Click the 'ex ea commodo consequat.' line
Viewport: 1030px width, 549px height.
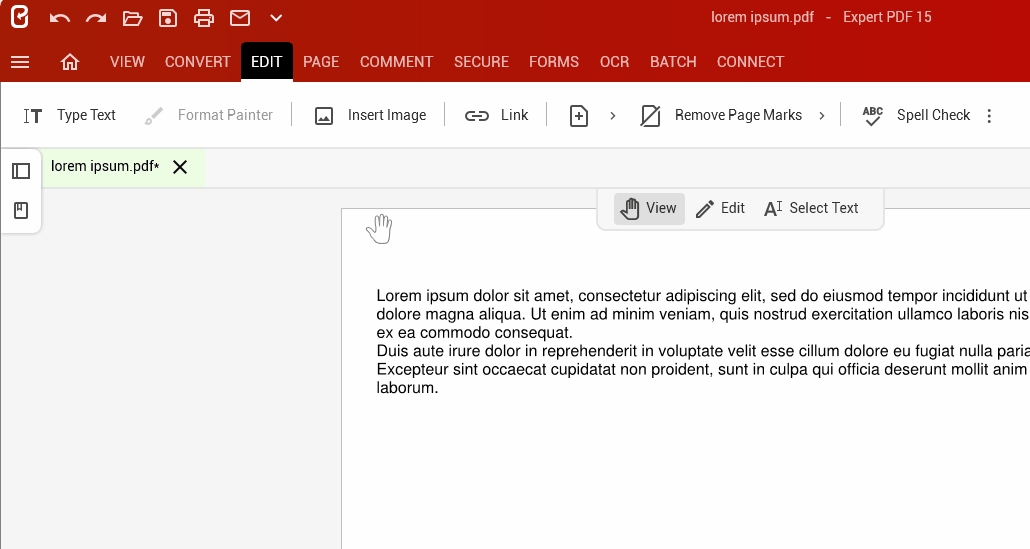[474, 332]
